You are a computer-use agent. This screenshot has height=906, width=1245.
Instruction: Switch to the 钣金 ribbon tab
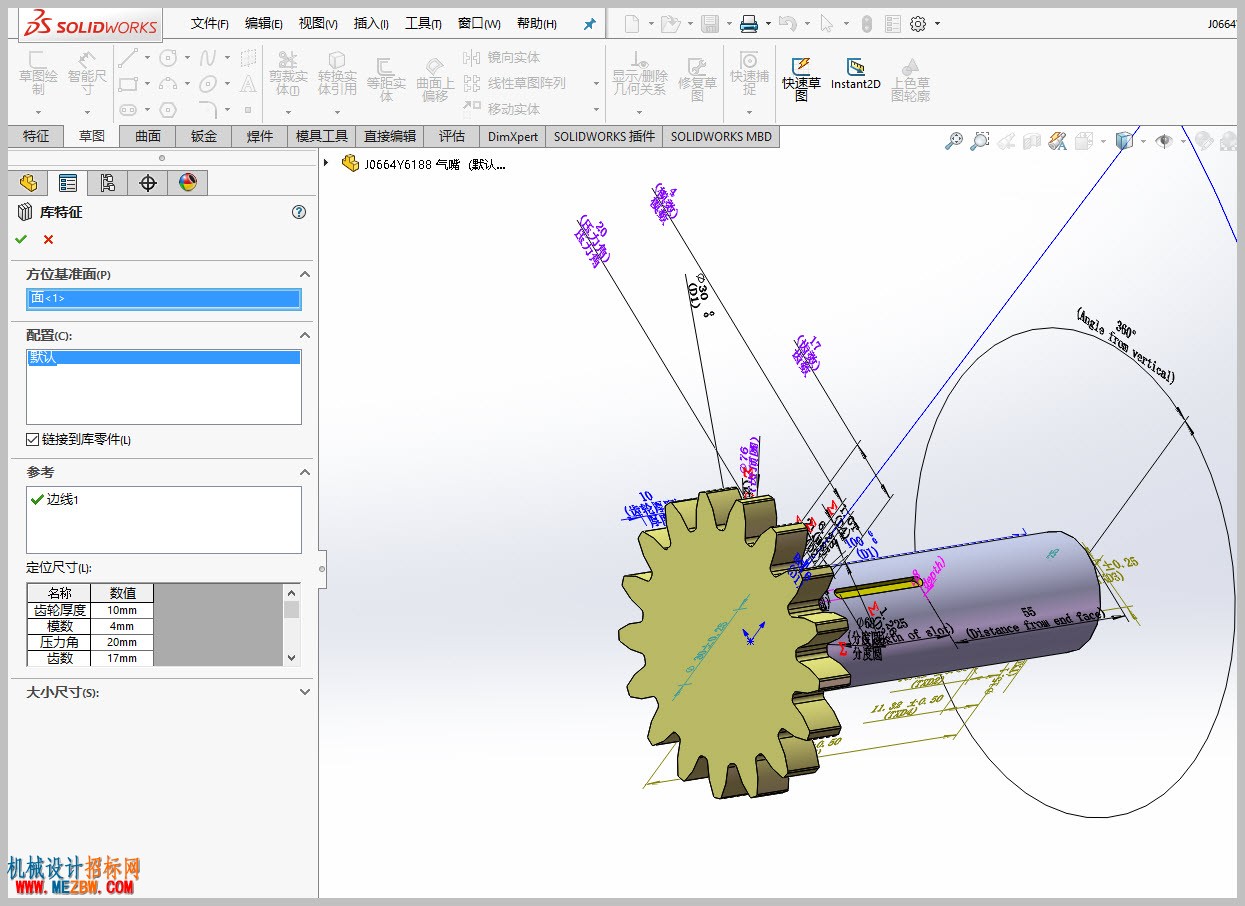(204, 136)
